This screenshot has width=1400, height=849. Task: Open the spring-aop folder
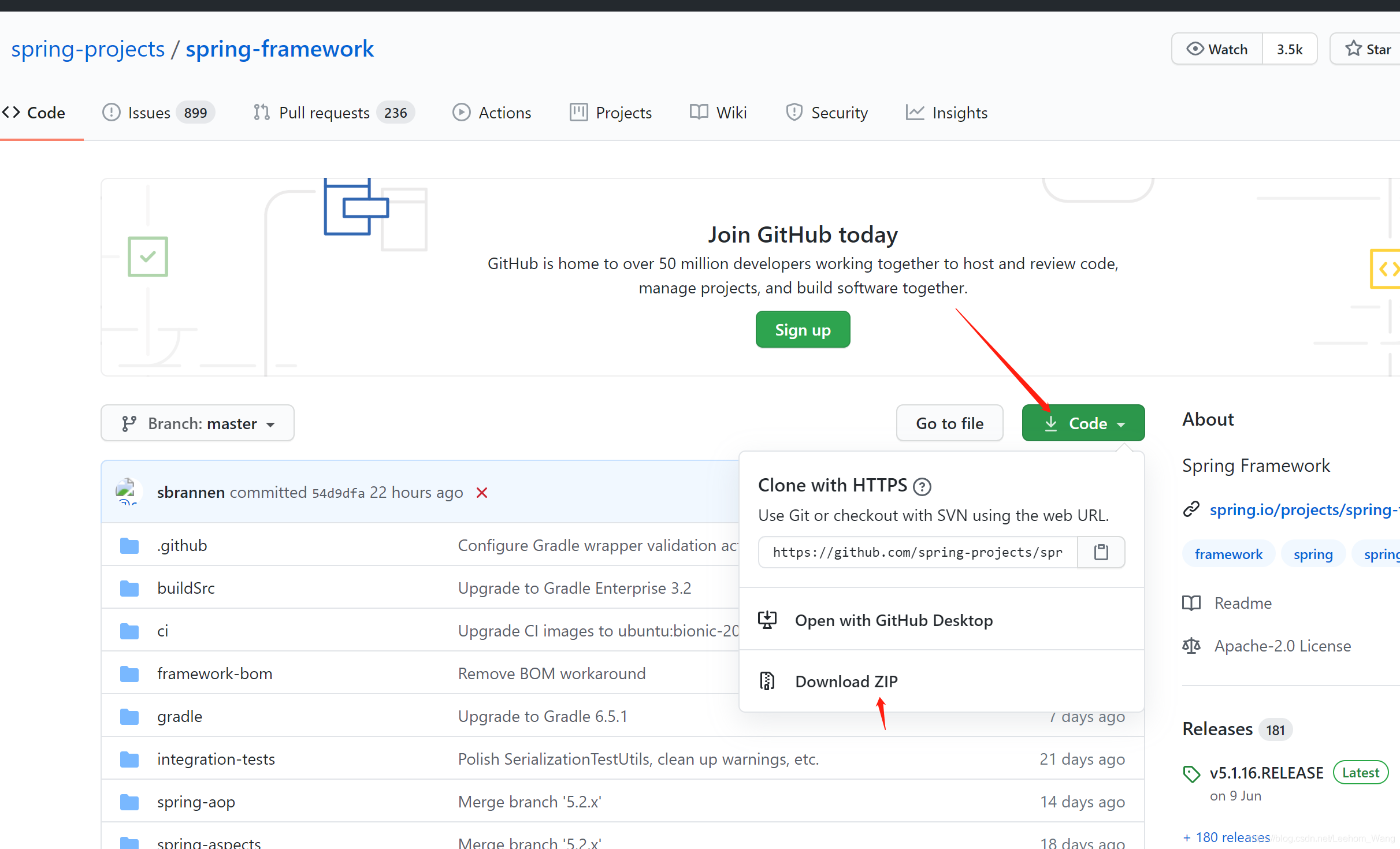196,802
